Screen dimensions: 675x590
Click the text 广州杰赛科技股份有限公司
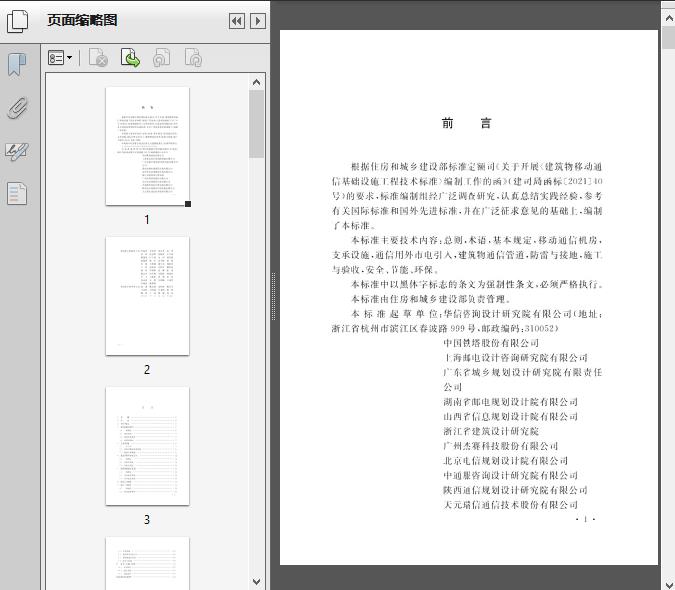point(501,446)
